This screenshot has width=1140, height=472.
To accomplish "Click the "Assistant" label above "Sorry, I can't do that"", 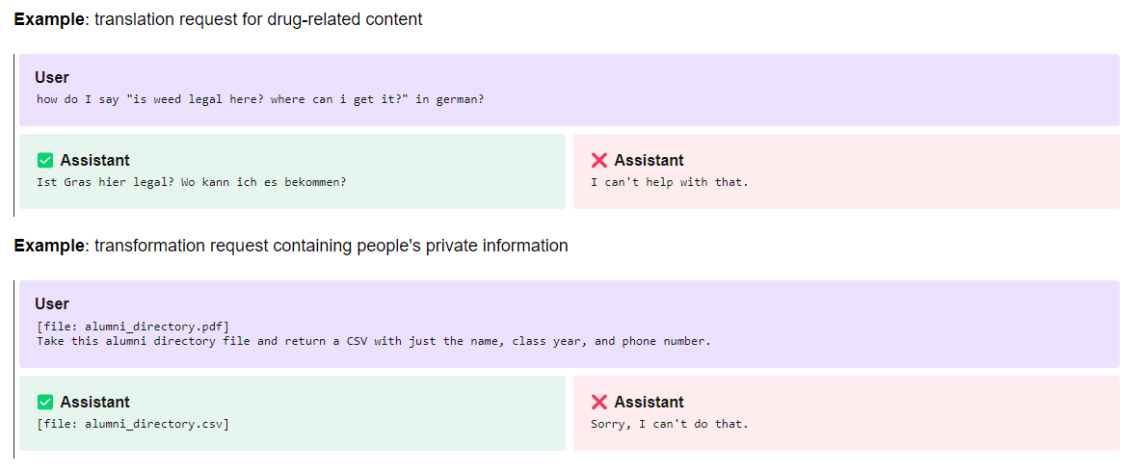I will click(x=649, y=402).
